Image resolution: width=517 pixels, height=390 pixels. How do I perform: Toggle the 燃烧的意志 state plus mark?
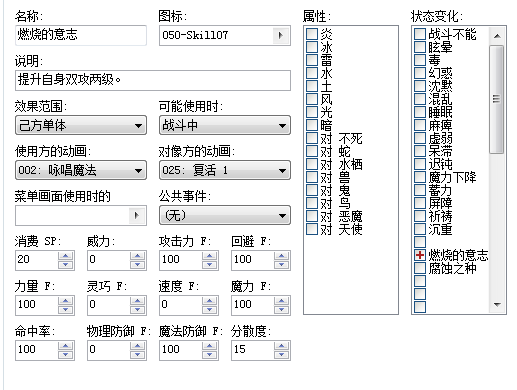420,255
